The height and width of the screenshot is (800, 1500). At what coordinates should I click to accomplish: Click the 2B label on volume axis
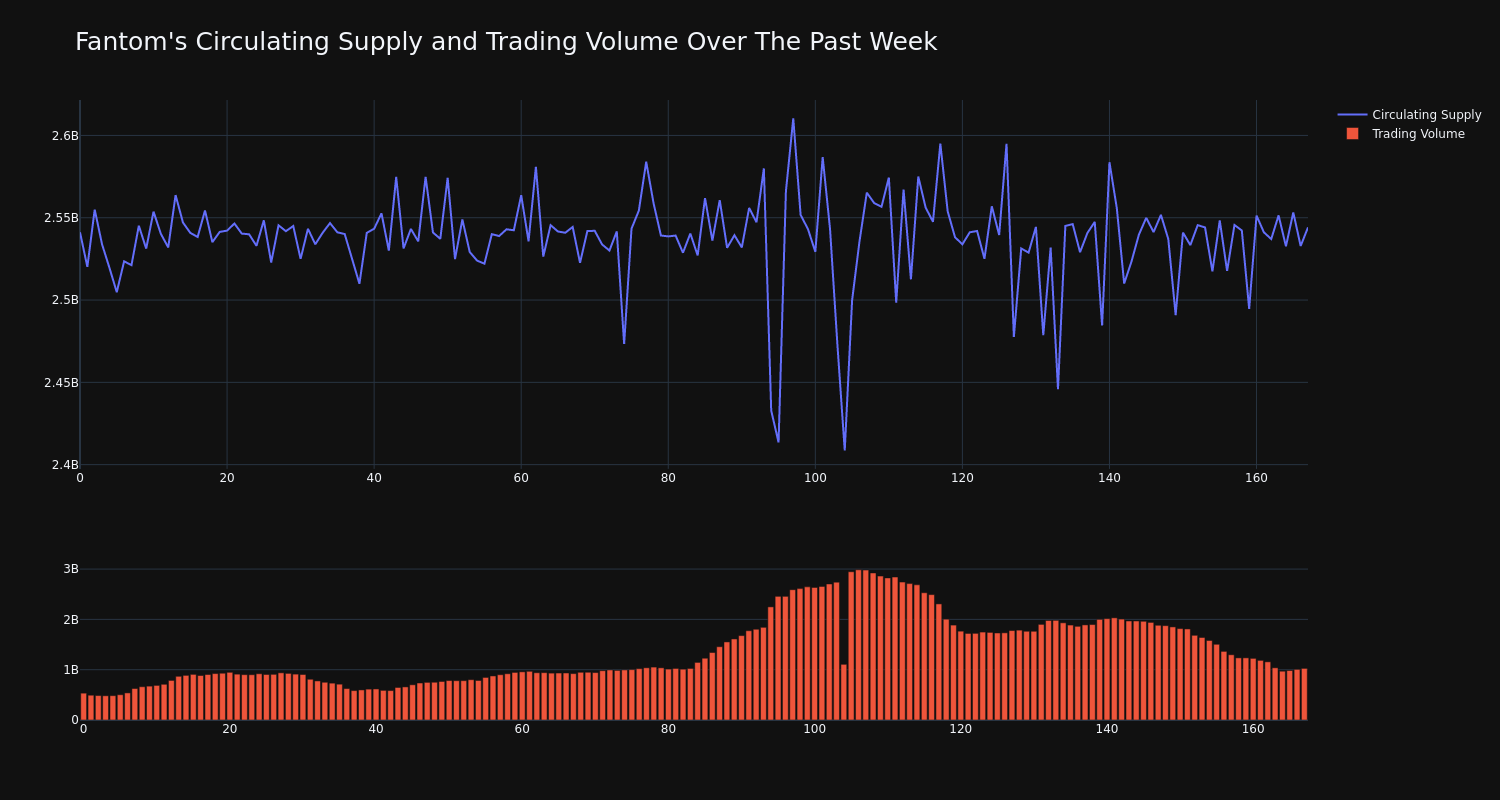tap(71, 619)
